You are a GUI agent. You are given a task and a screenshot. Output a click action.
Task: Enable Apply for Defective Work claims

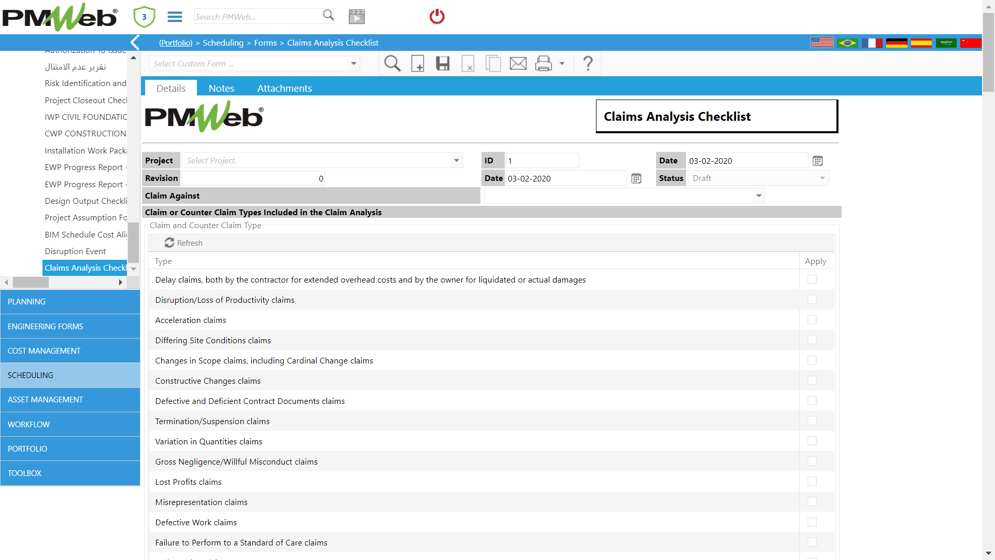pyautogui.click(x=812, y=522)
